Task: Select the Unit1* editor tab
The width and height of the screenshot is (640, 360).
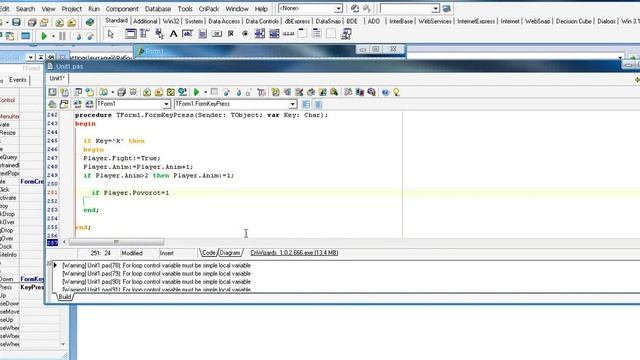Action: tap(57, 78)
